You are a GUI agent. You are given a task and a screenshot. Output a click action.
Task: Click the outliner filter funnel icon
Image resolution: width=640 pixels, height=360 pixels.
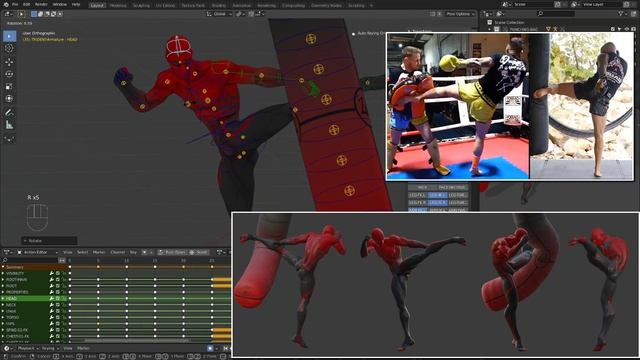[x=621, y=14]
